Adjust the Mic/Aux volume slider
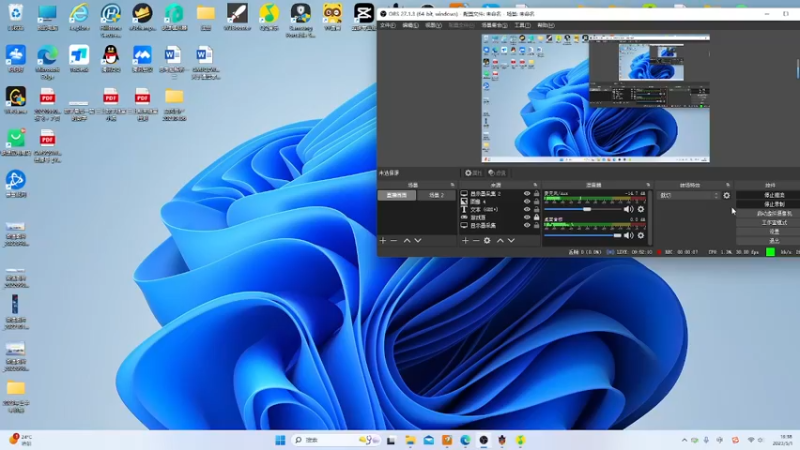The height and width of the screenshot is (450, 800). 583,209
